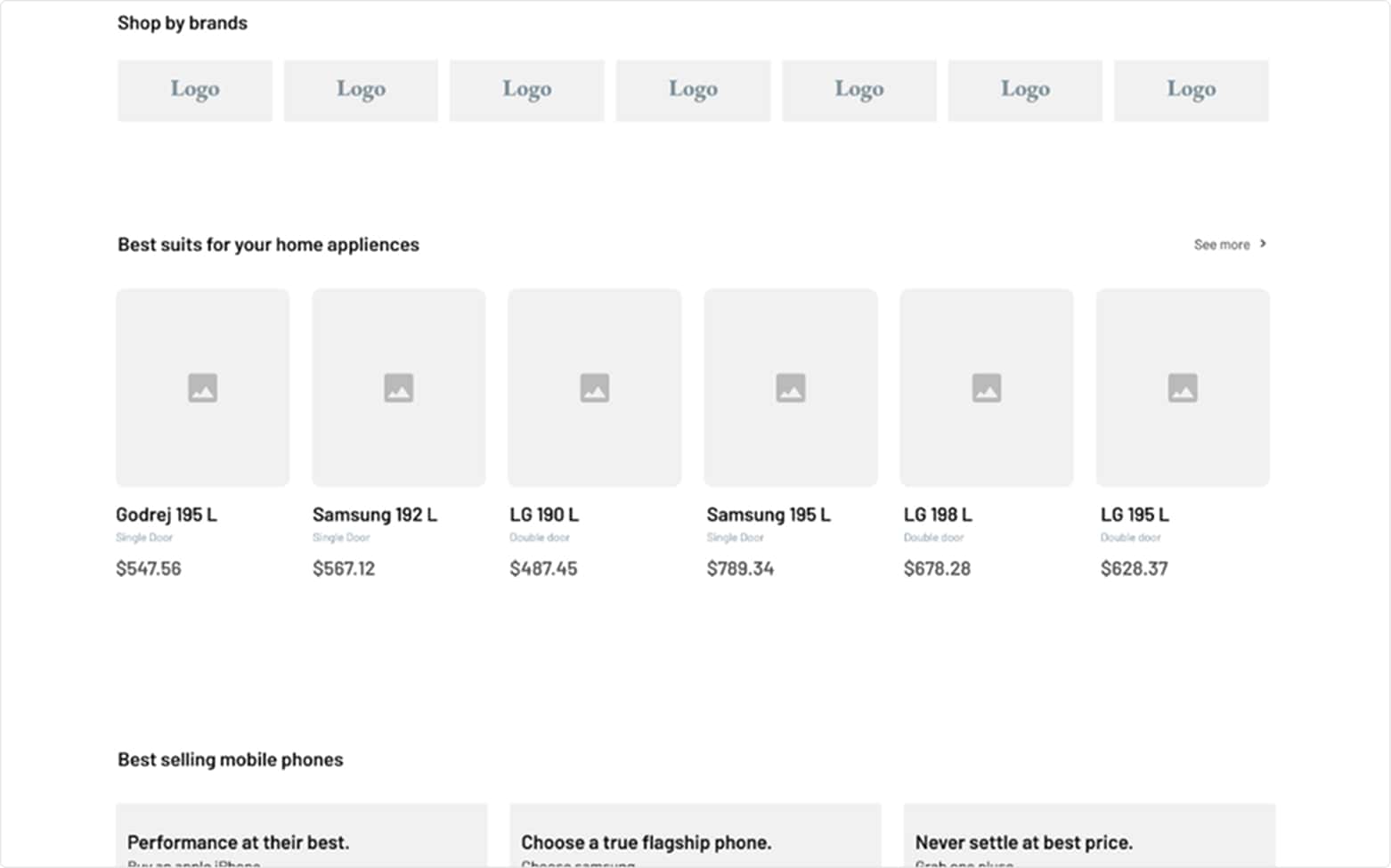Screen dimensions: 1391x868
Task: Open the Samsung 195 L product title
Action: (768, 515)
